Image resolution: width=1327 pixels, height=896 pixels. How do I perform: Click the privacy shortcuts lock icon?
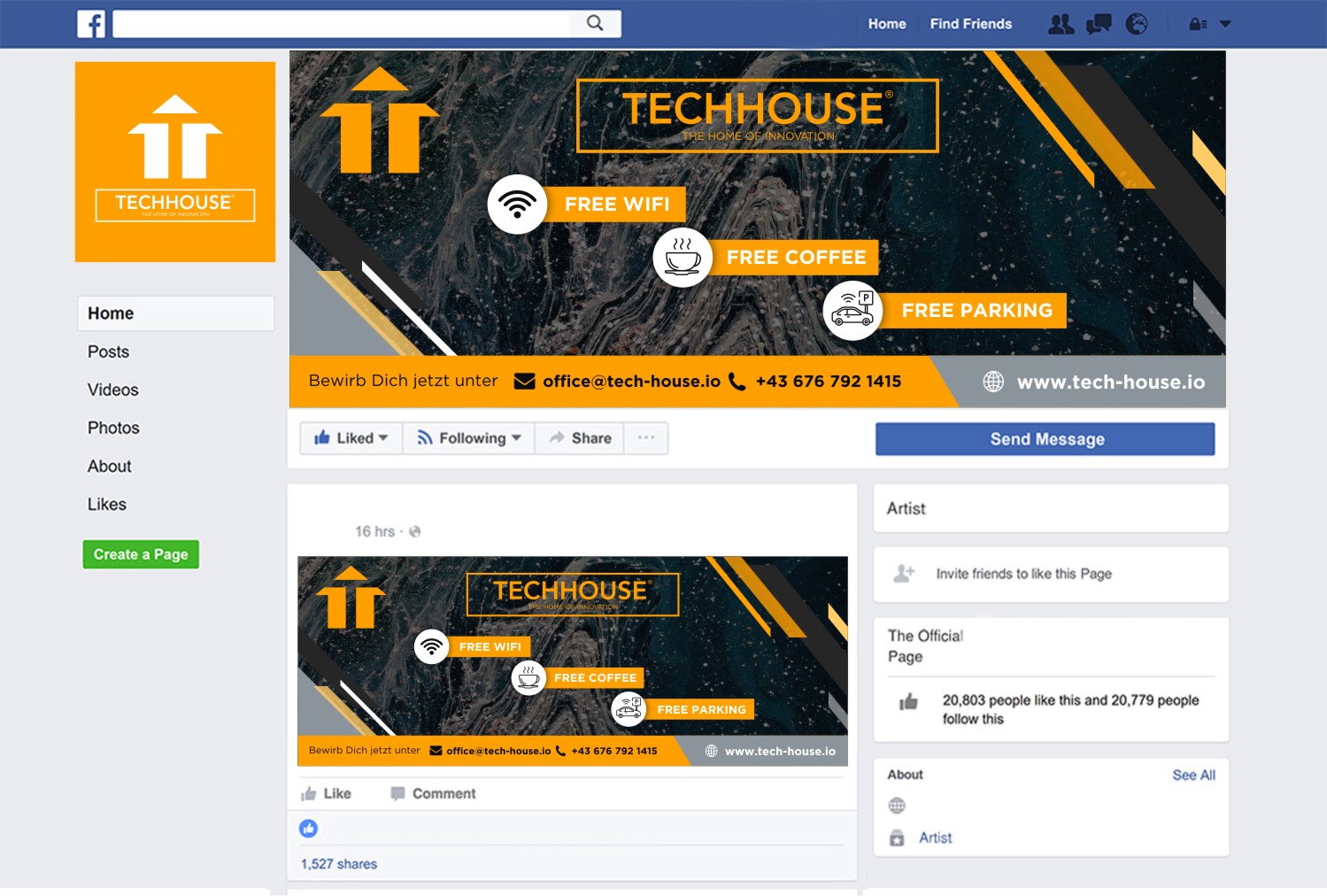coord(1198,24)
